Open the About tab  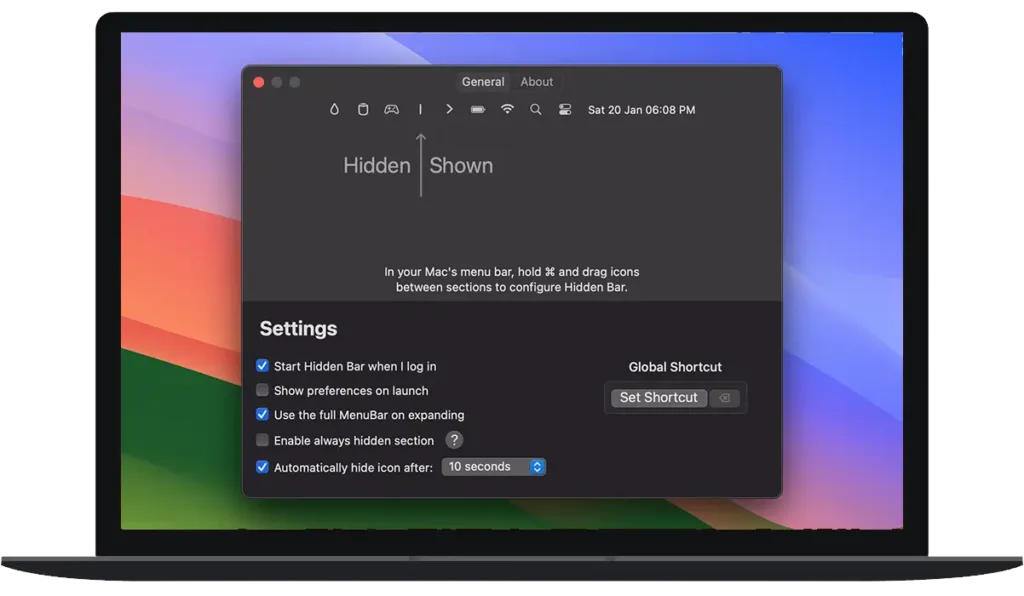tap(537, 82)
